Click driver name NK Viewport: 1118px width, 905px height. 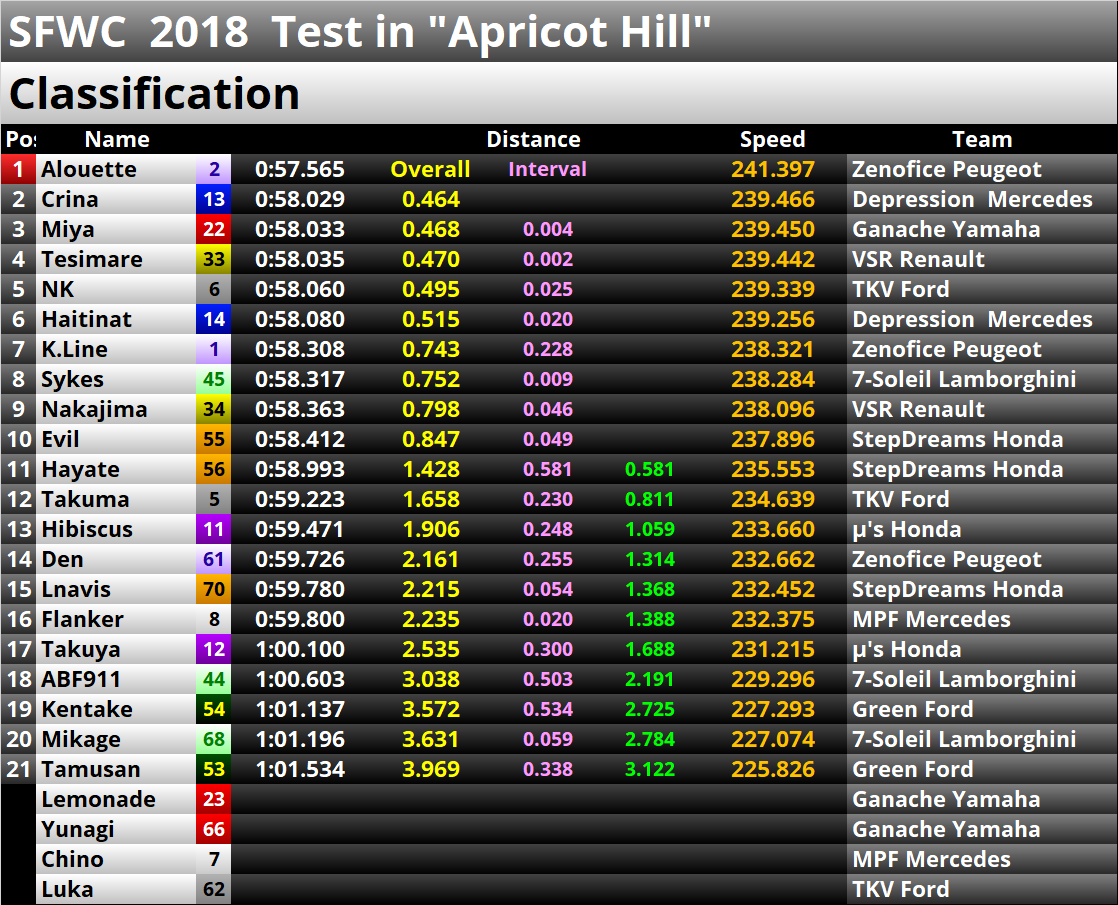57,289
